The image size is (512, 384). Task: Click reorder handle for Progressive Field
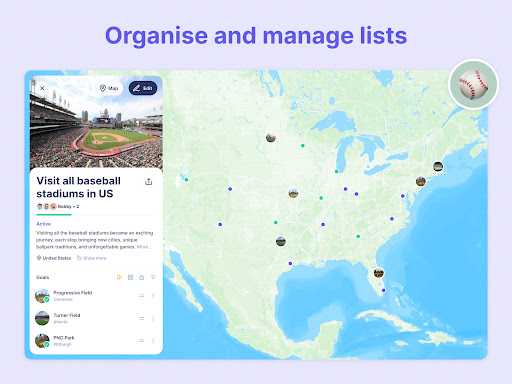pos(142,296)
